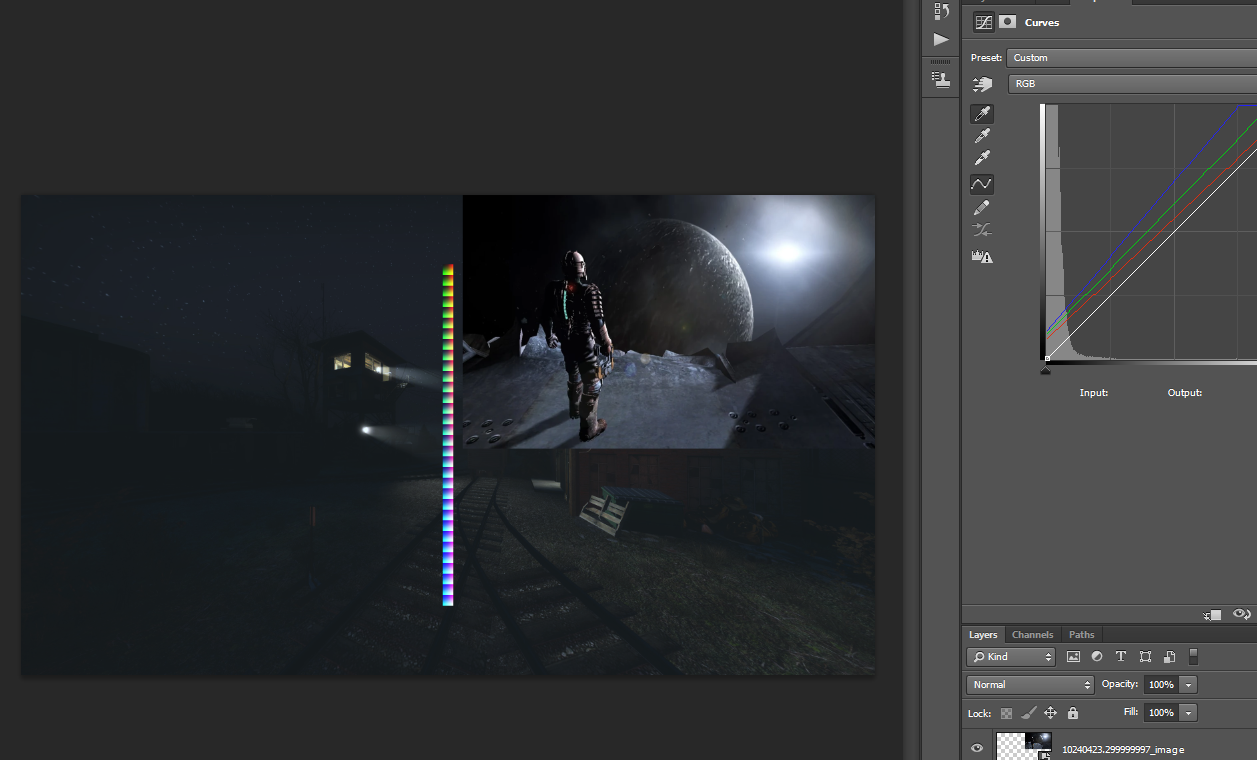Choose draw curve pencil tool

[982, 207]
